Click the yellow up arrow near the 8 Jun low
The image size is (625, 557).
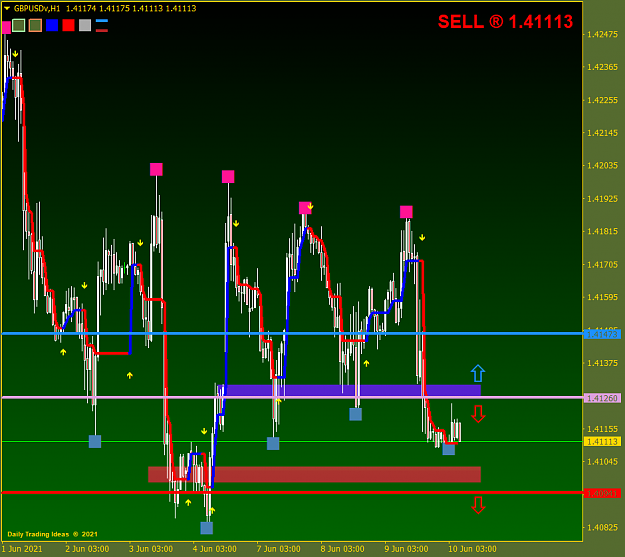pyautogui.click(x=366, y=363)
